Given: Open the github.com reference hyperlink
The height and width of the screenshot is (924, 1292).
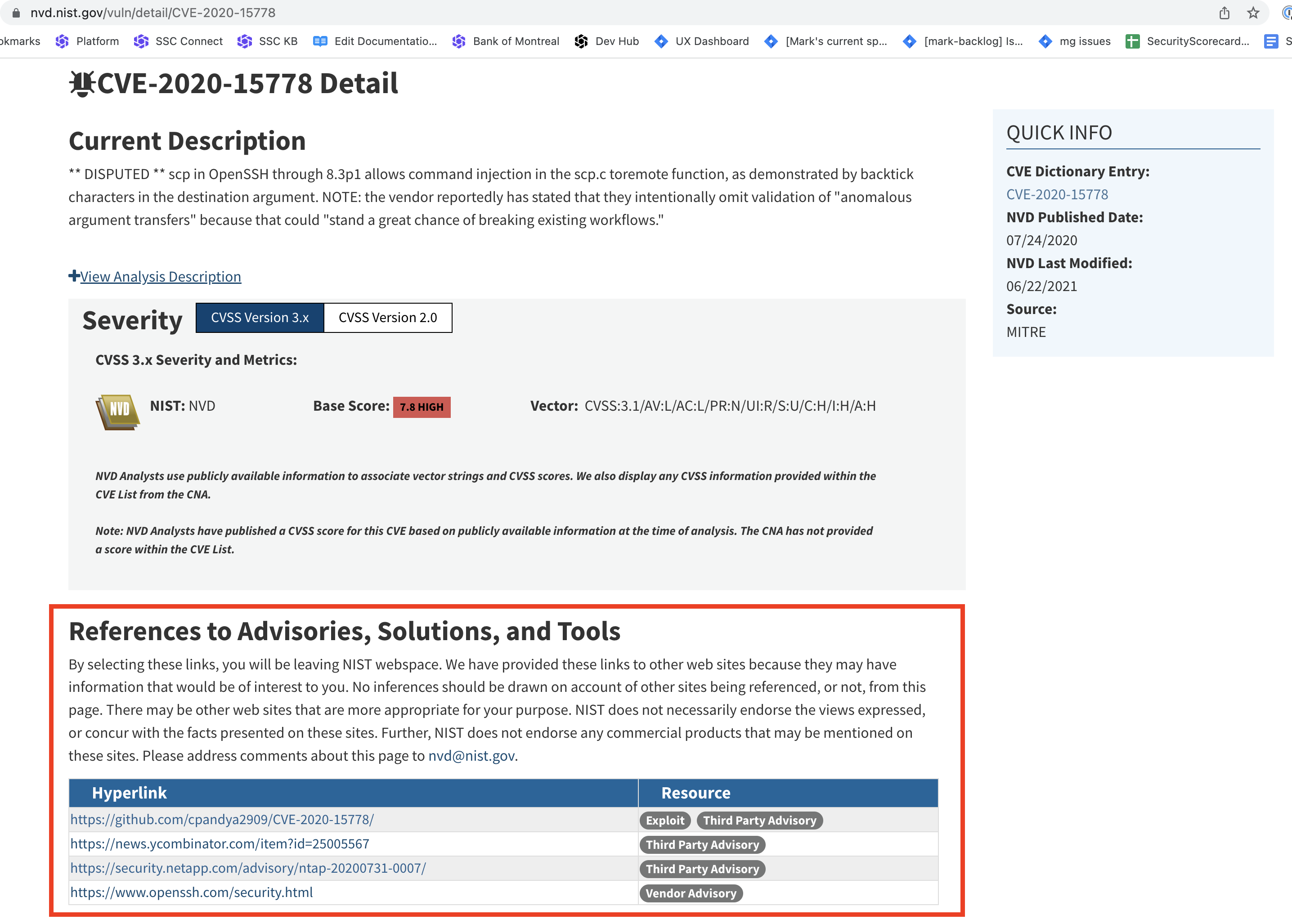Looking at the screenshot, I should click(221, 820).
